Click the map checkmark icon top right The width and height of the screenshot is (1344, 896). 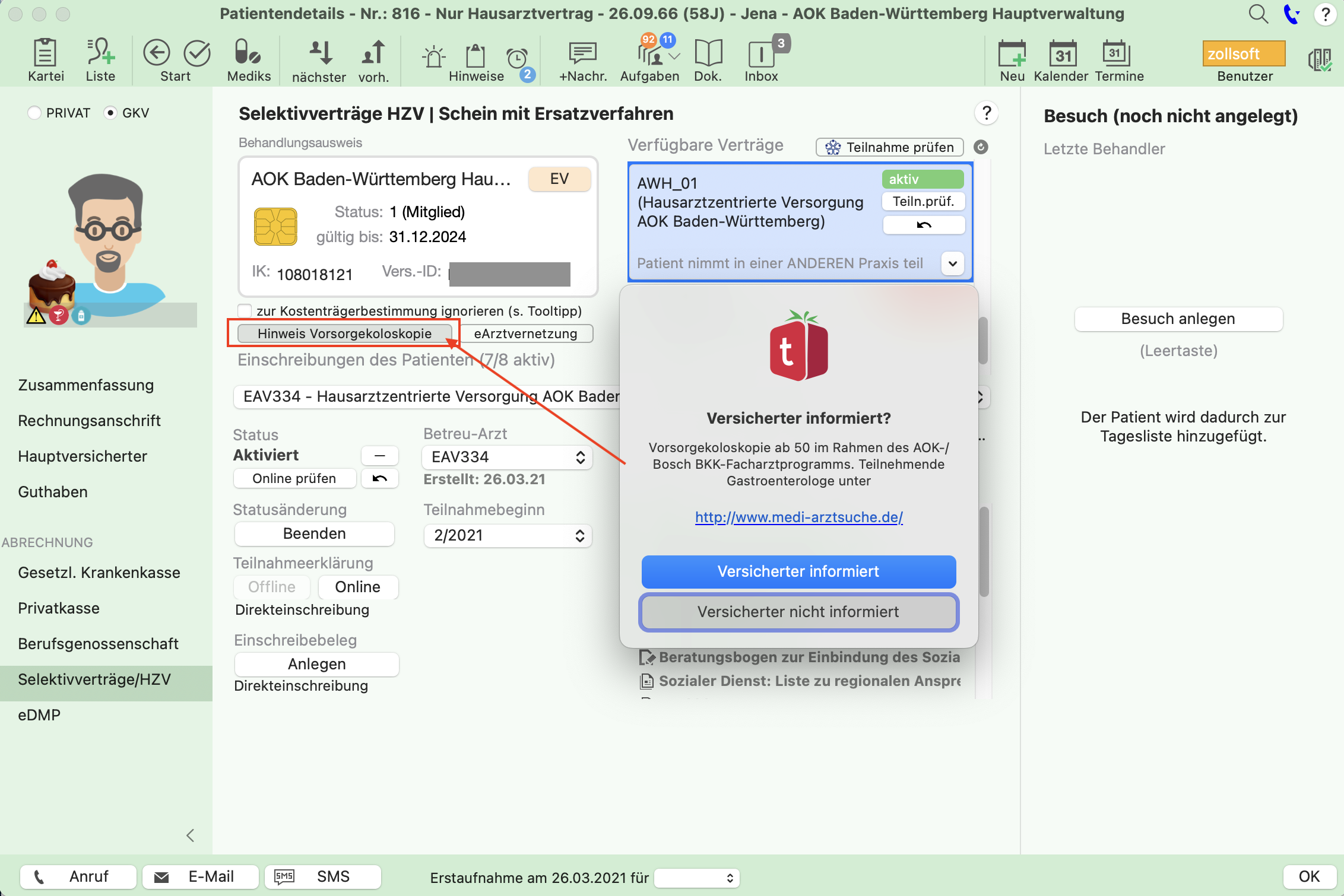point(1320,59)
